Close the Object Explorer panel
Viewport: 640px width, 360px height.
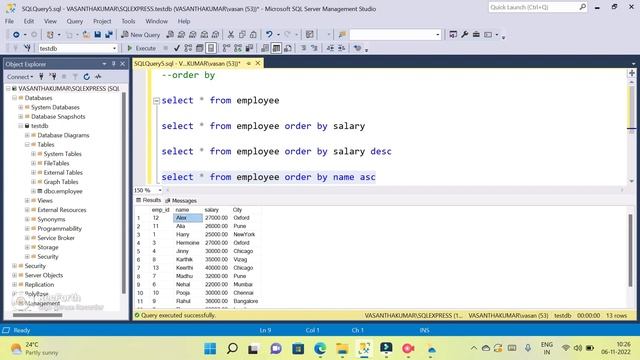(122, 64)
